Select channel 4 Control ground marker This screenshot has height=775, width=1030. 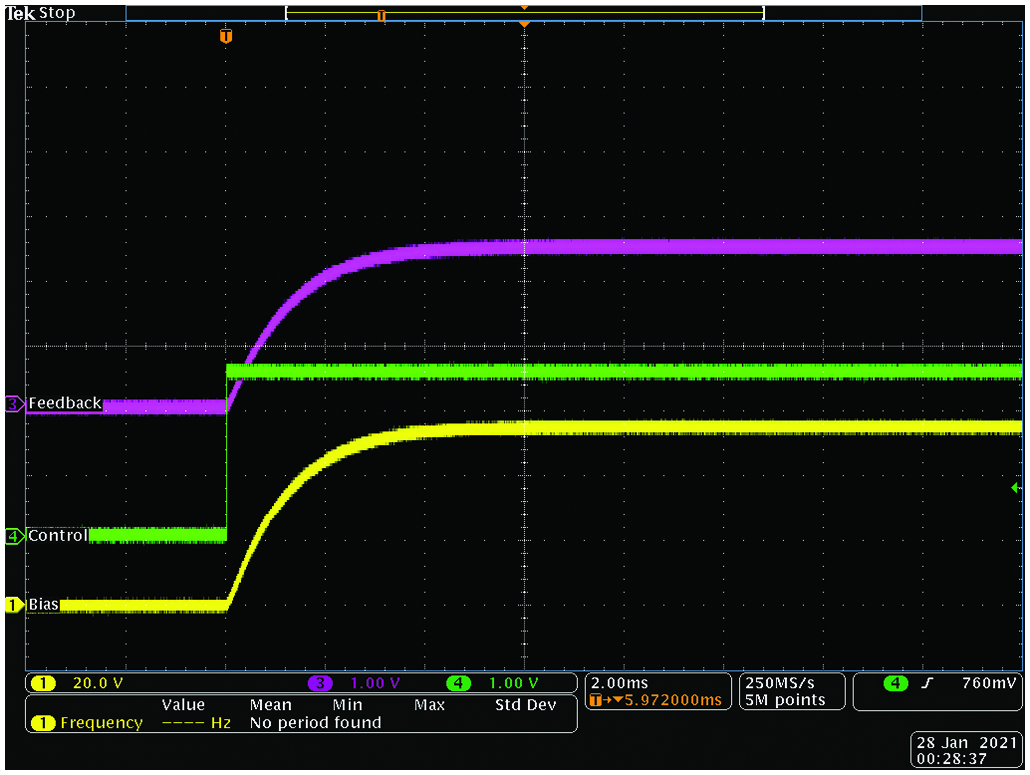(x=14, y=536)
